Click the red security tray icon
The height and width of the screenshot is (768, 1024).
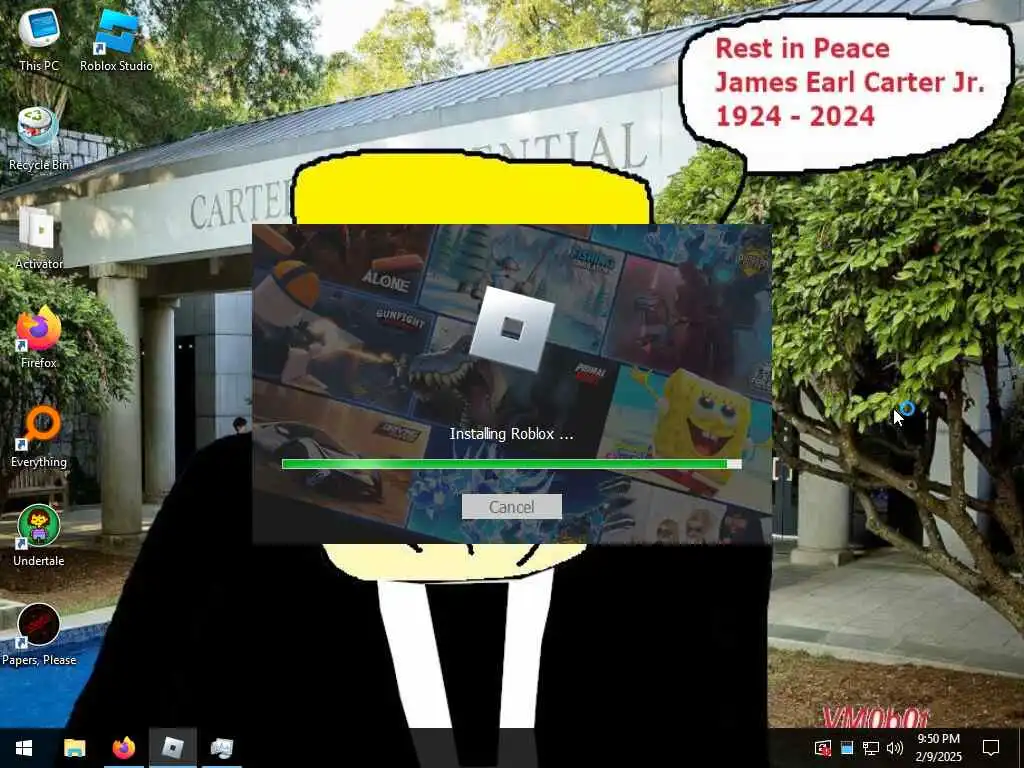click(823, 748)
